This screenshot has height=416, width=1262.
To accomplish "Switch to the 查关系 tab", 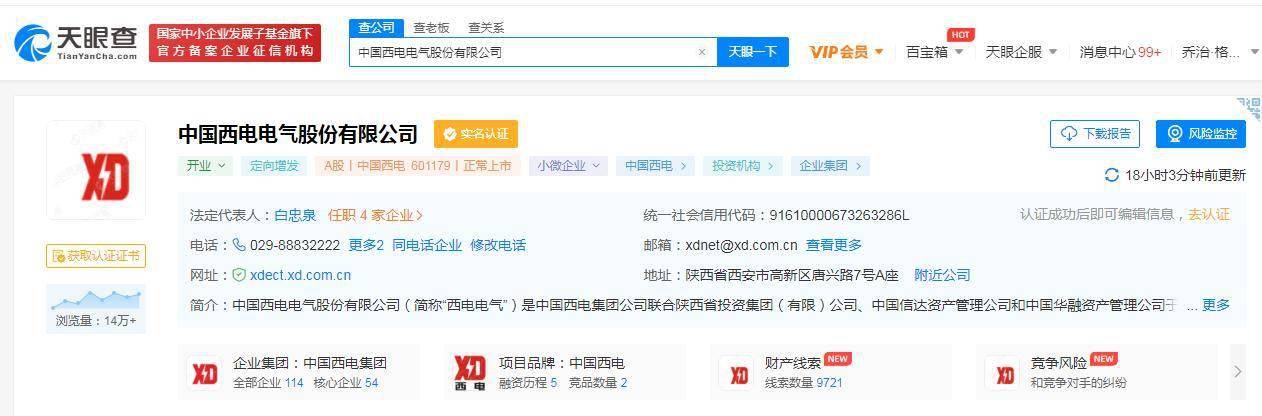I will pyautogui.click(x=486, y=28).
